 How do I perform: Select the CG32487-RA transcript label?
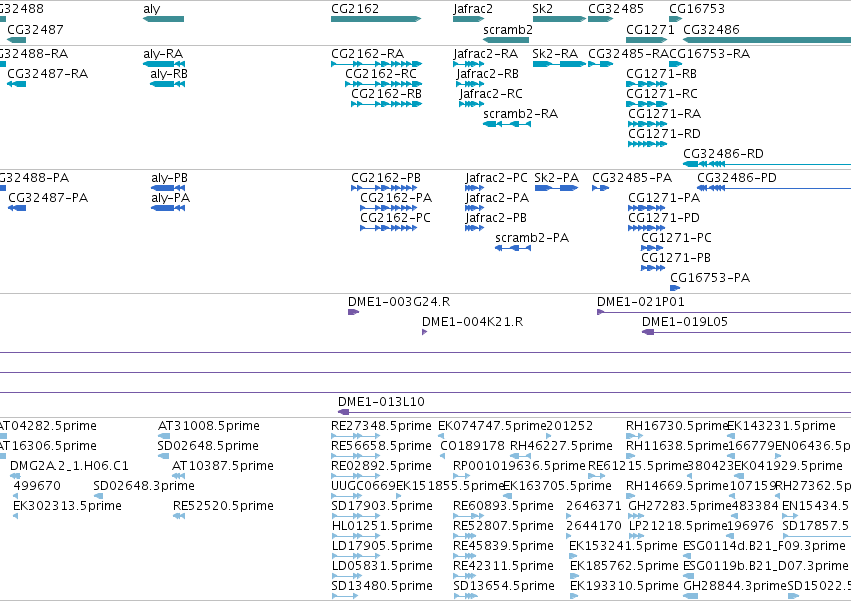click(48, 74)
